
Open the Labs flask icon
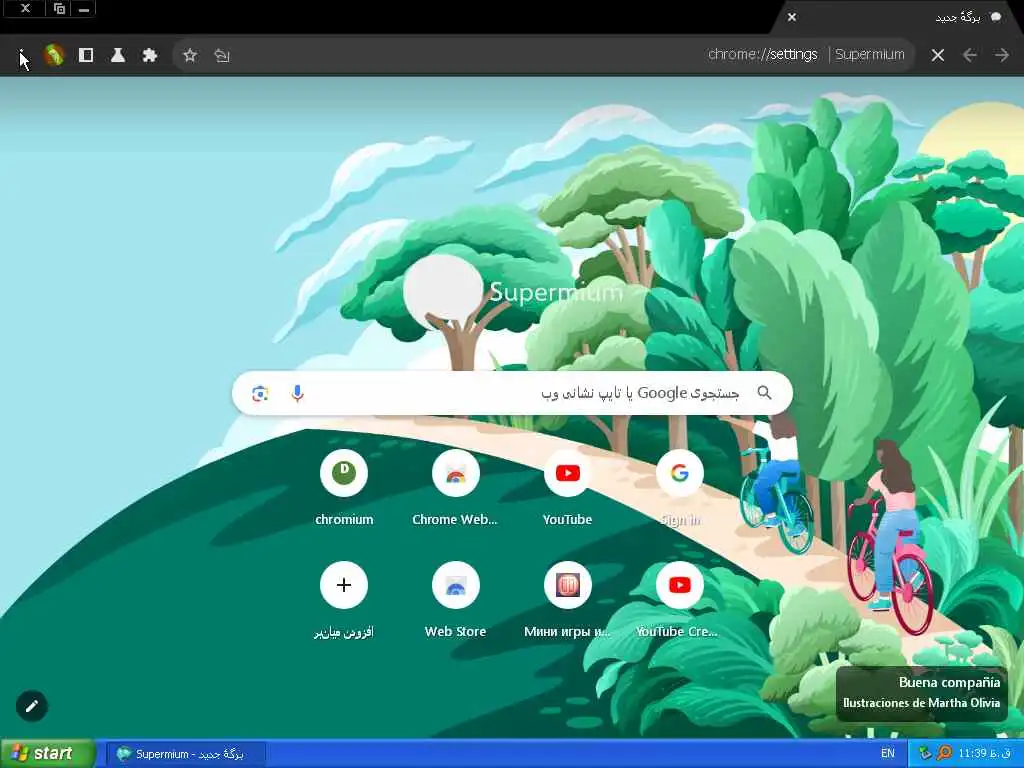point(118,56)
